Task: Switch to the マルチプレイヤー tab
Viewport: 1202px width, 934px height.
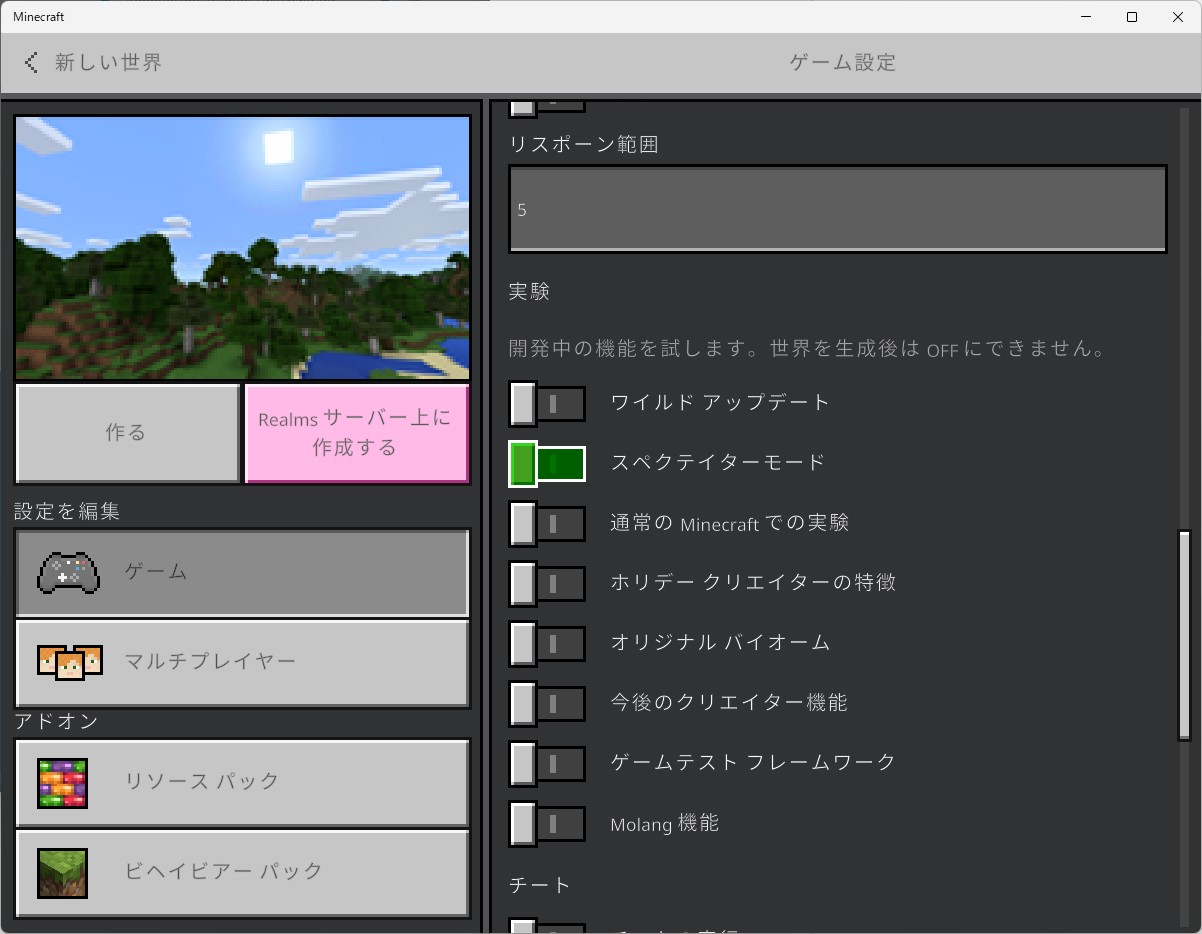Action: pos(242,661)
